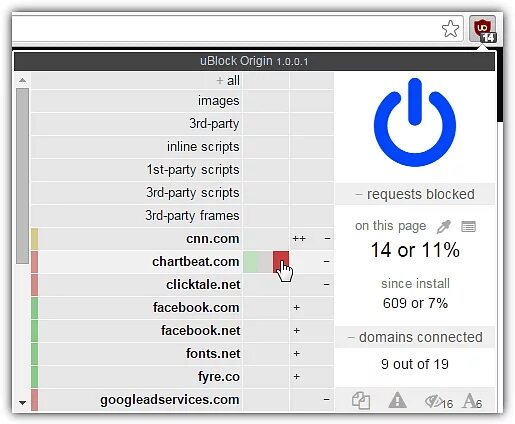Screen dimensions: 515x424
Task: Toggle remote fonts blocking letter A icon
Action: pos(472,401)
